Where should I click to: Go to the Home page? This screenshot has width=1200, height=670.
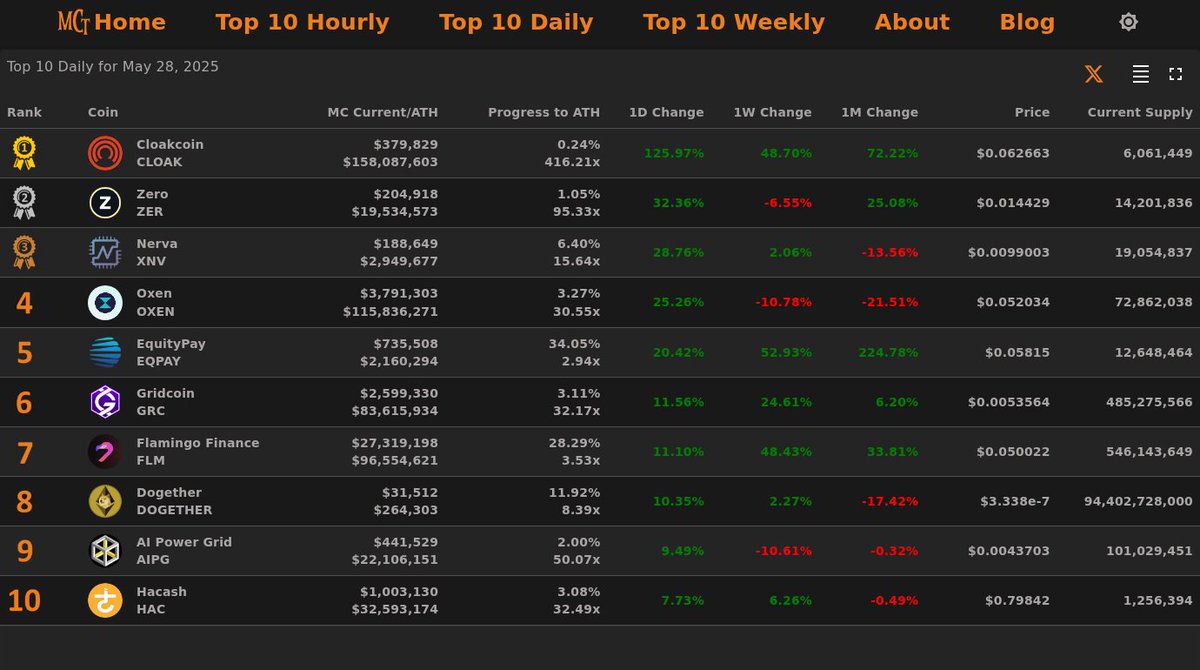[x=130, y=22]
